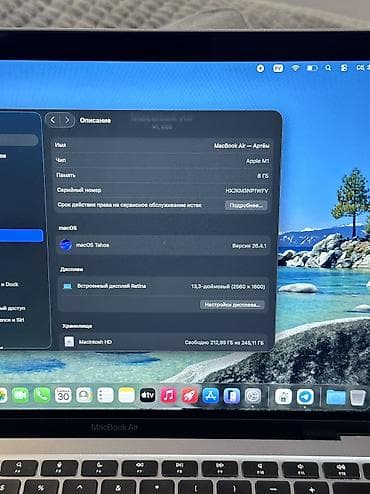This screenshot has height=494, width=370.
Task: Click the 13,3-дюймовый (2560 × 1600) text
Action: (x=228, y=287)
